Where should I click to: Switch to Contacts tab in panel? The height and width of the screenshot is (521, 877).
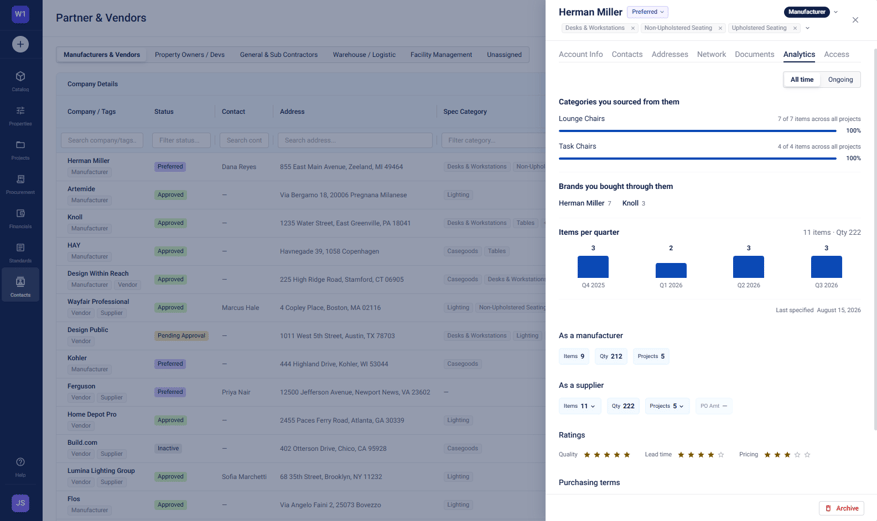pyautogui.click(x=627, y=54)
